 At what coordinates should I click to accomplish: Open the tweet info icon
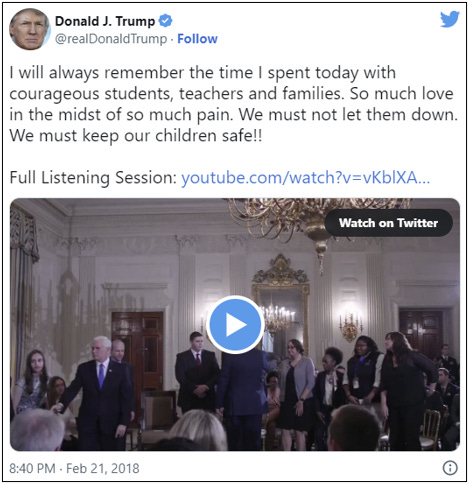pyautogui.click(x=450, y=468)
